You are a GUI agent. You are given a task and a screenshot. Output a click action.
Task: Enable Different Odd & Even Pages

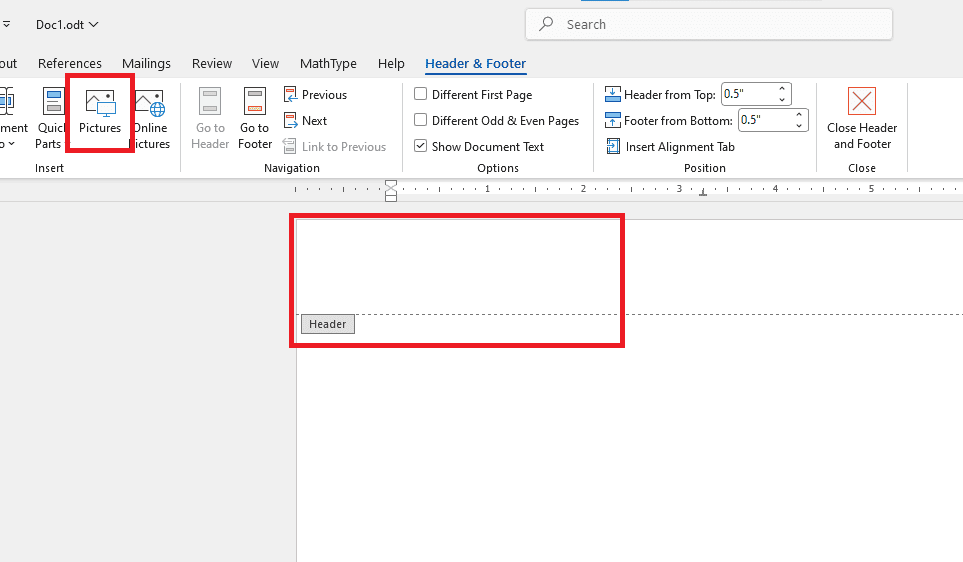[421, 120]
